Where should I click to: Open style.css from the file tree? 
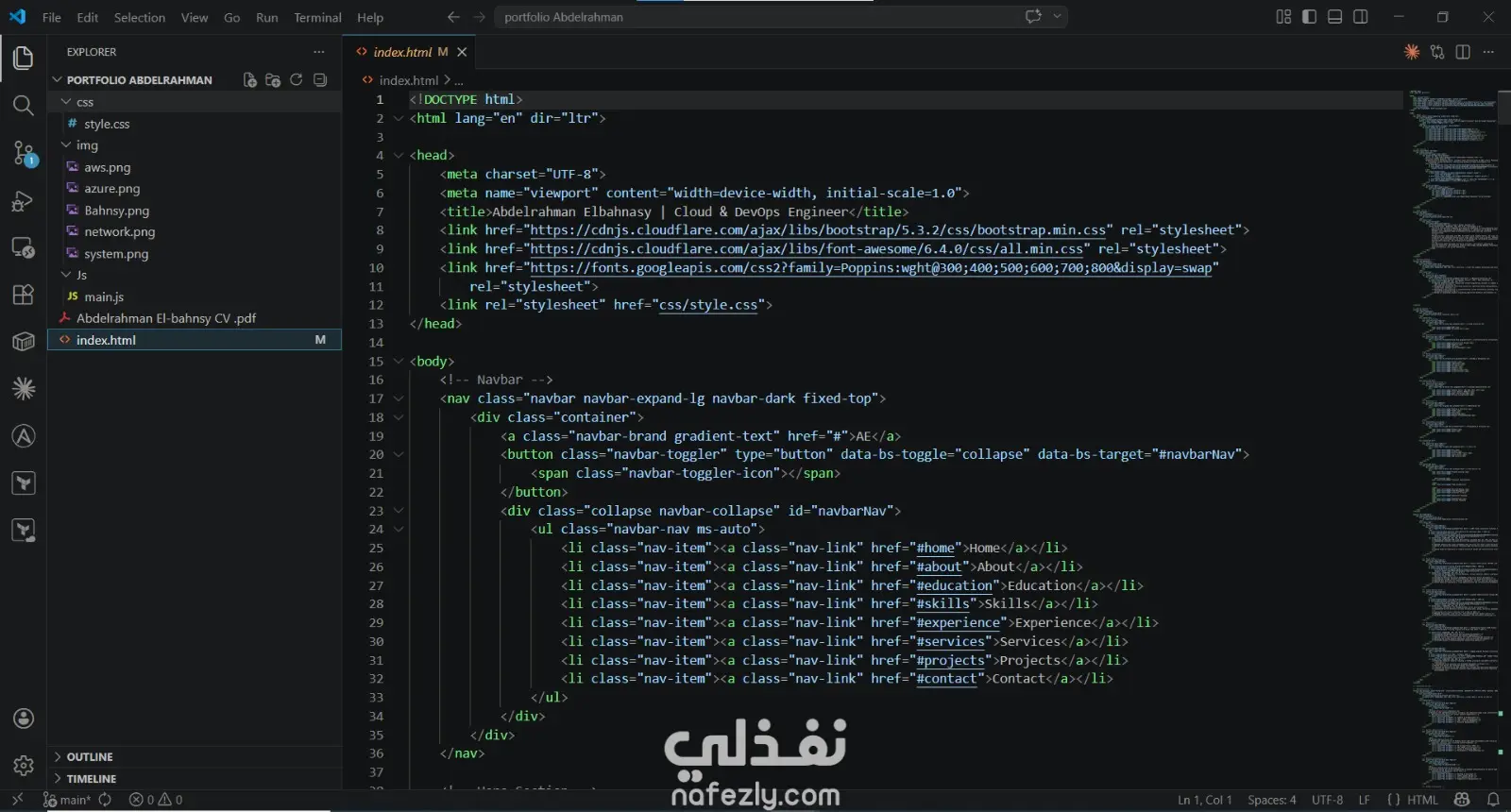(107, 124)
